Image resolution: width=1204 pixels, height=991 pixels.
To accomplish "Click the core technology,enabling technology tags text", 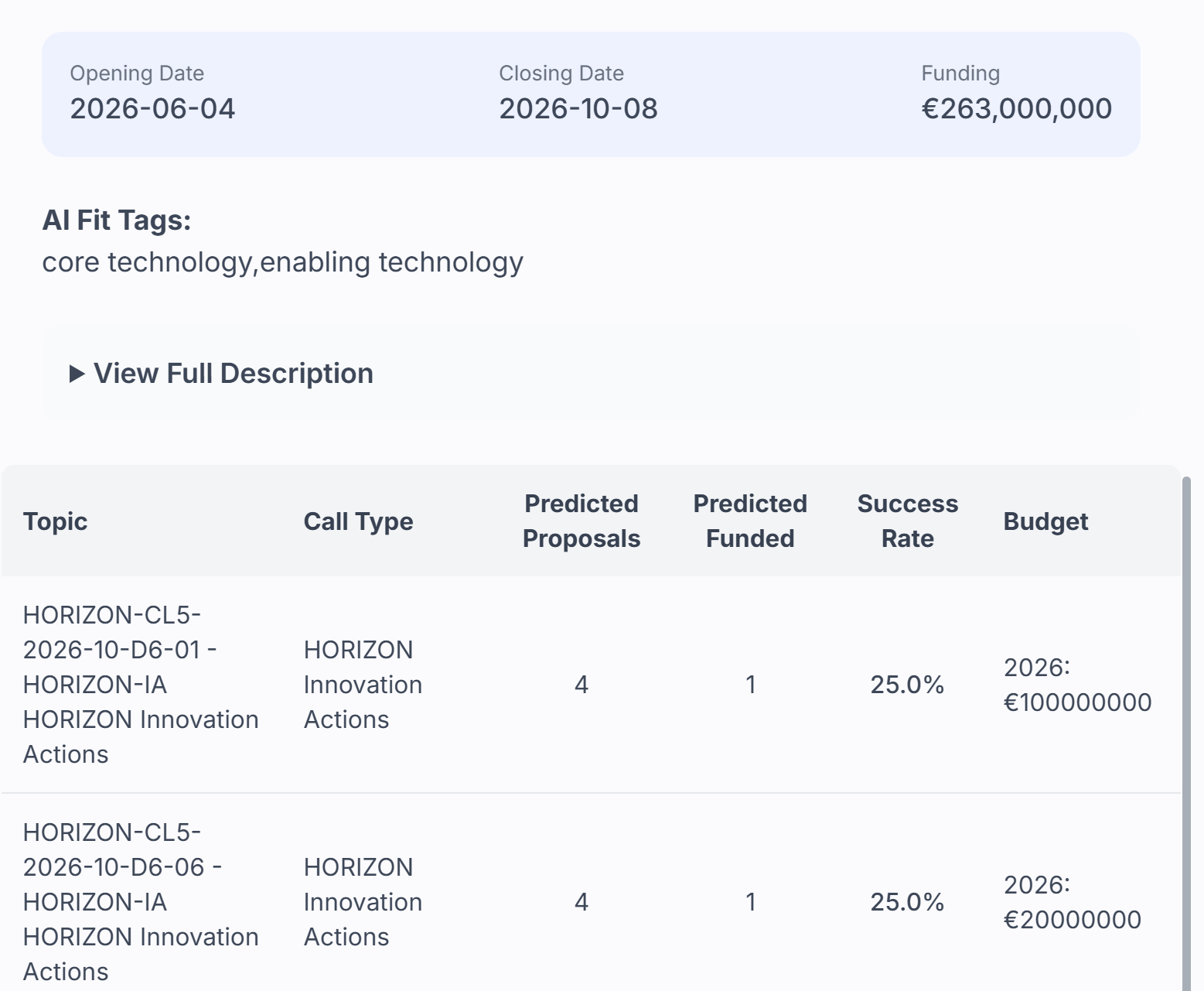I will click(282, 262).
